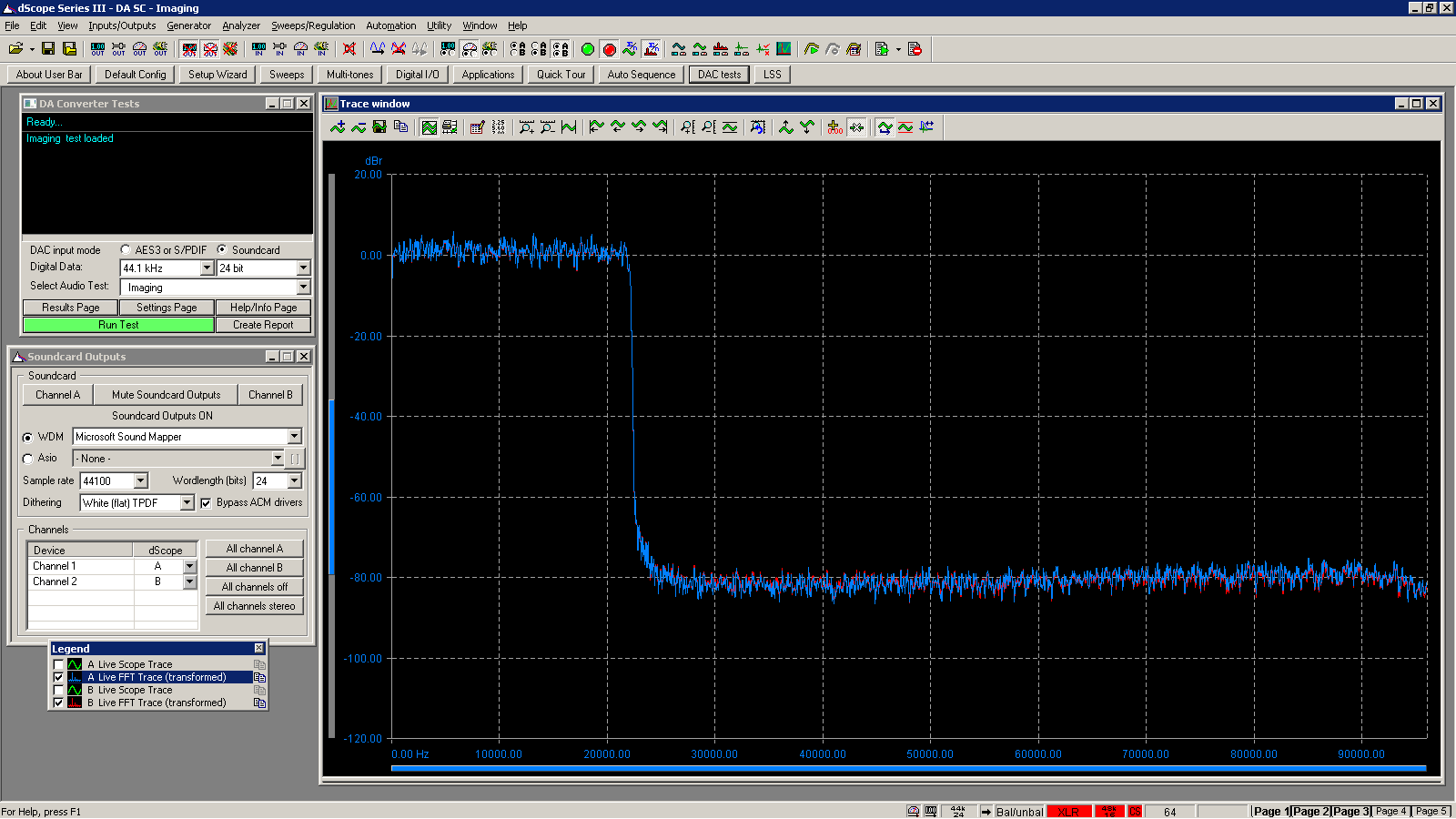This screenshot has width=1456, height=819.
Task: Check B Live Scope Trace in Legend
Action: click(x=59, y=690)
